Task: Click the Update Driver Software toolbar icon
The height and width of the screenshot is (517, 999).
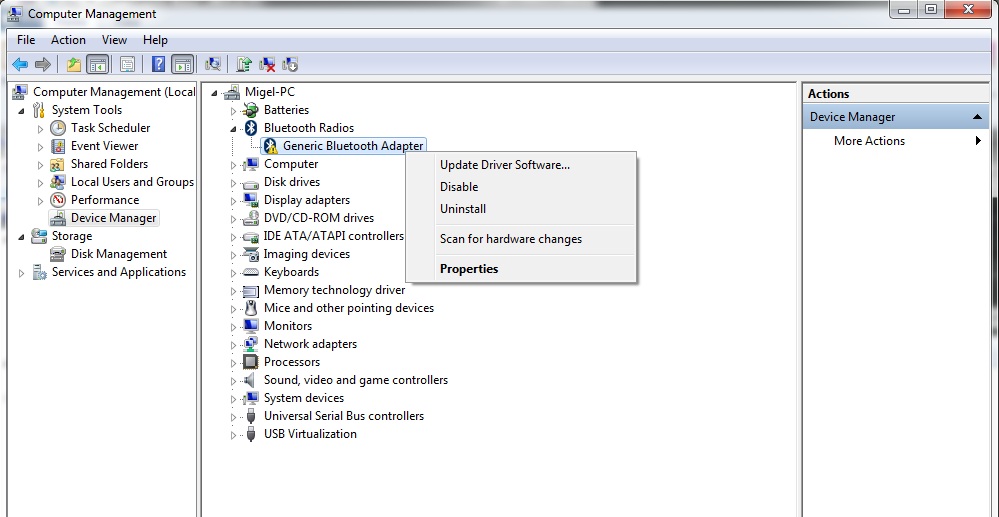Action: coord(244,64)
